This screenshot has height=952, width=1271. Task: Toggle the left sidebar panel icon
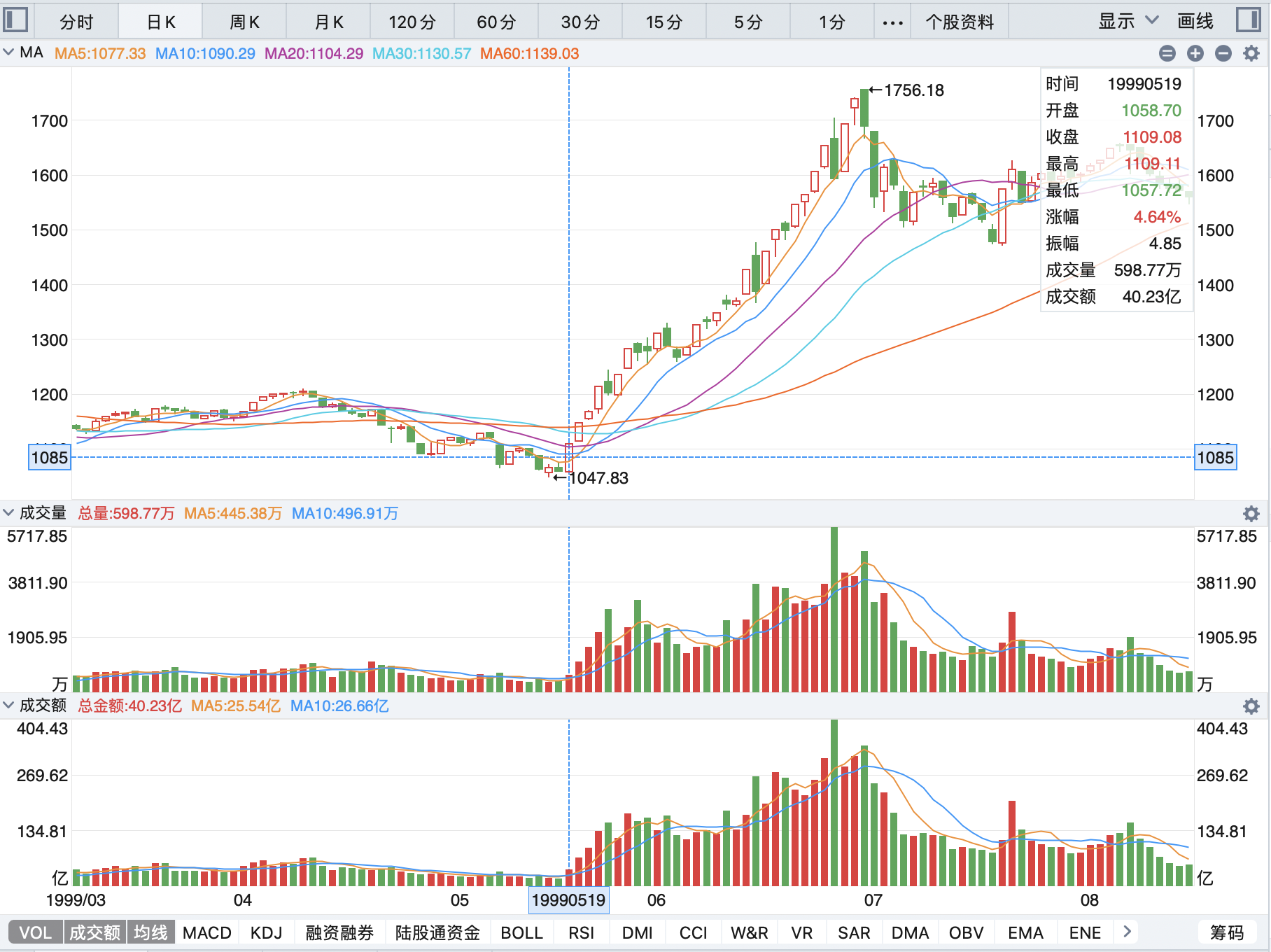[15, 20]
